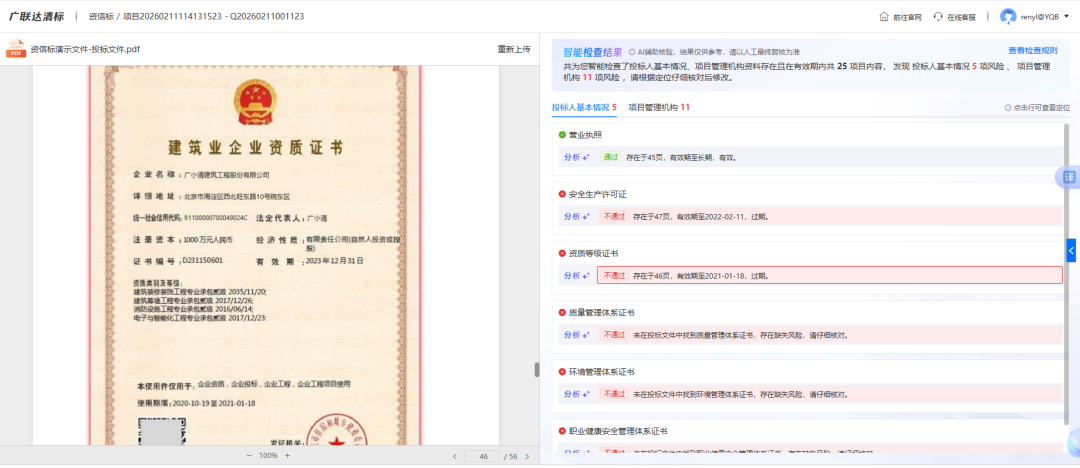Click the 点击行可查看定位 hint text
The image size is (1080, 468).
pos(1041,108)
